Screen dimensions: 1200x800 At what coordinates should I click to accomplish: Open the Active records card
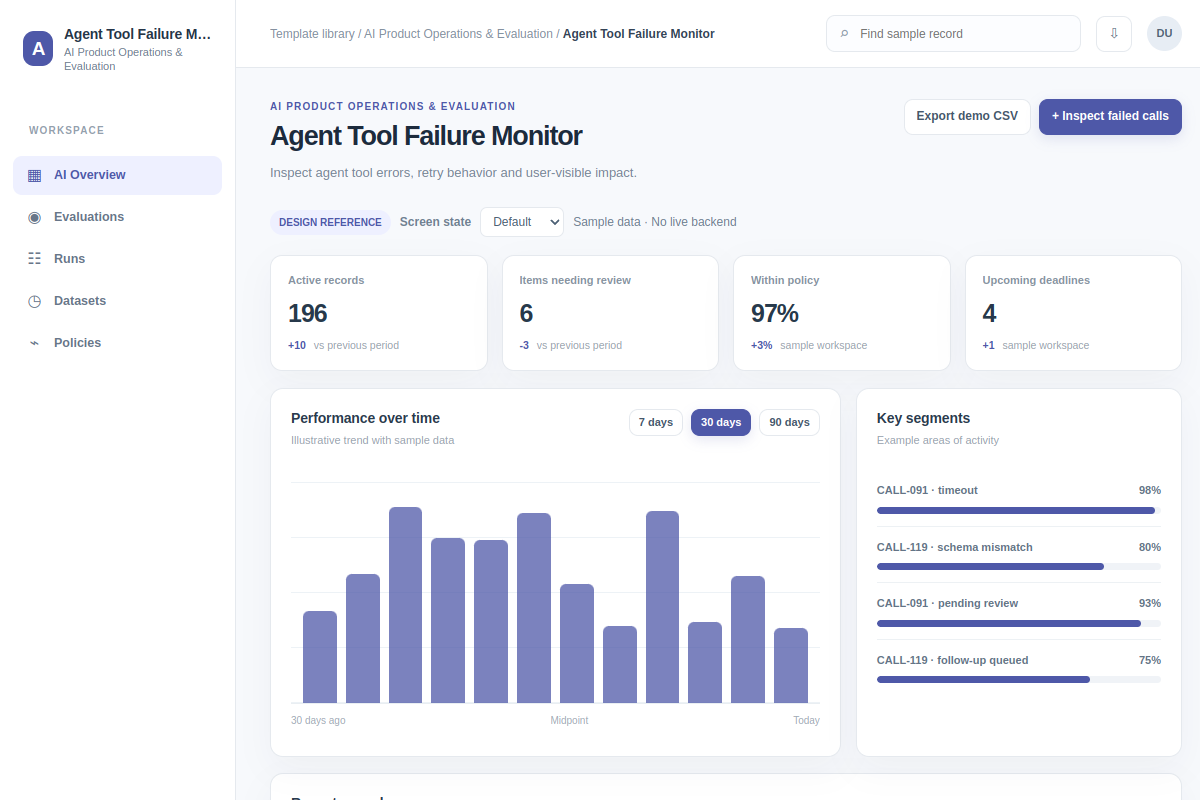(379, 313)
